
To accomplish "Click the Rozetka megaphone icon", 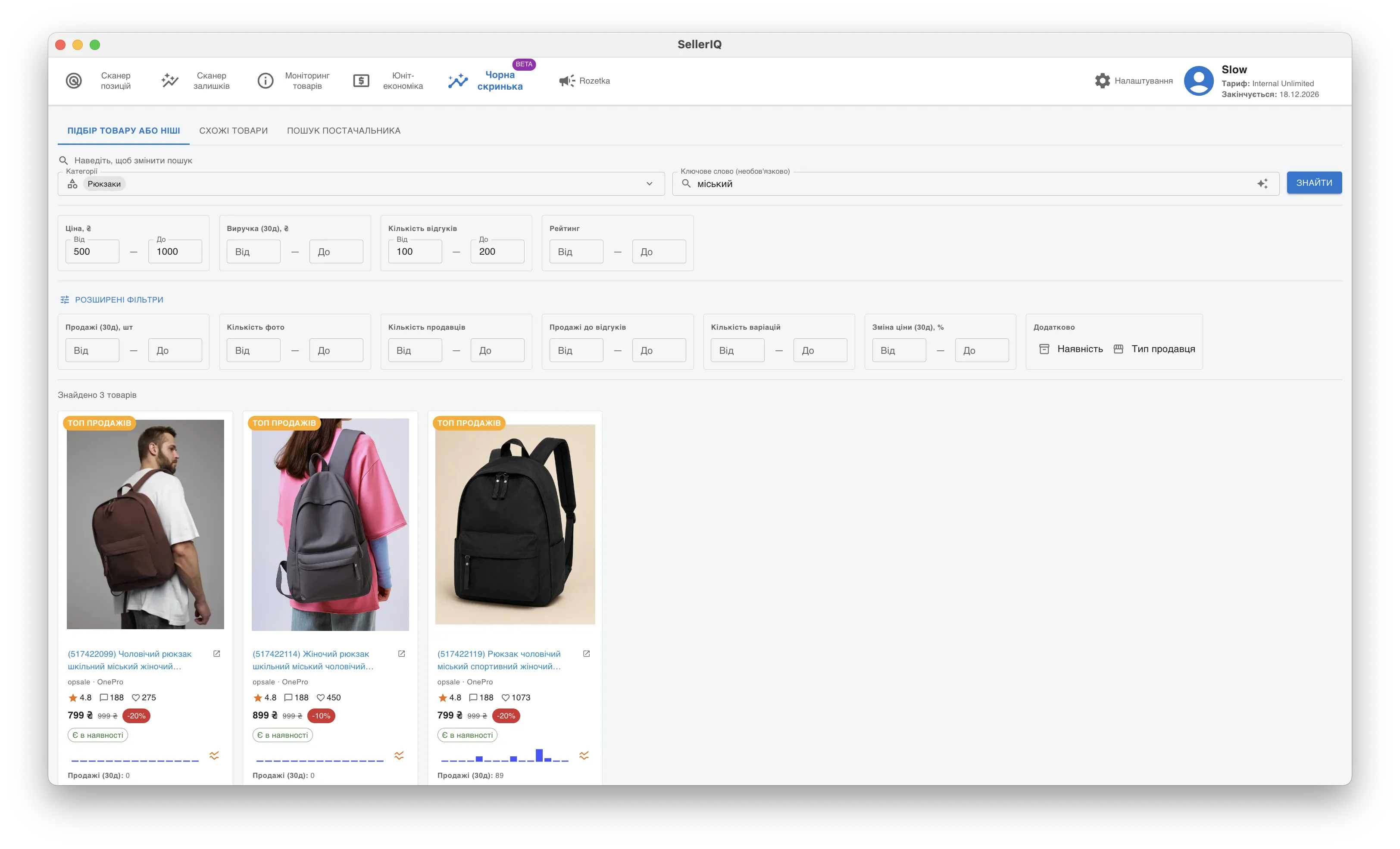I will [x=566, y=81].
